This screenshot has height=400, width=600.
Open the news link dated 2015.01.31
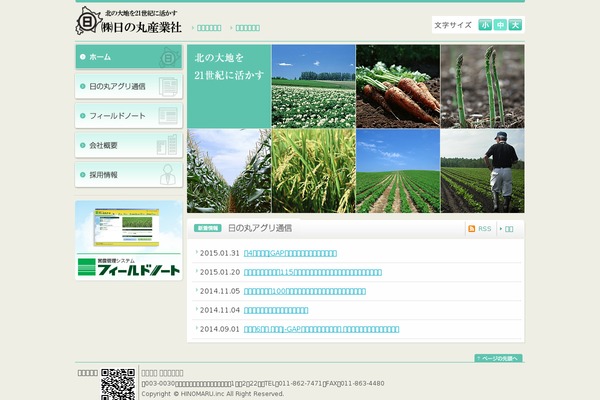click(x=290, y=253)
